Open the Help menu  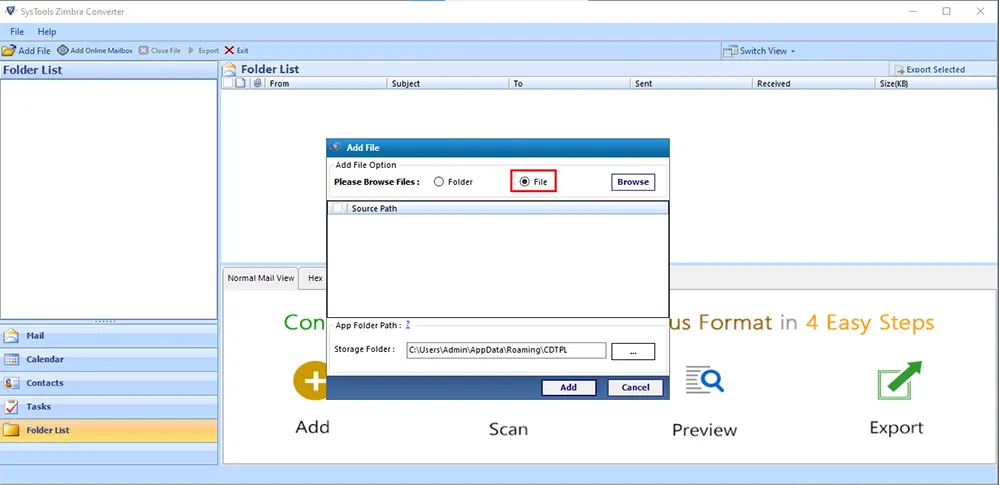(x=47, y=31)
